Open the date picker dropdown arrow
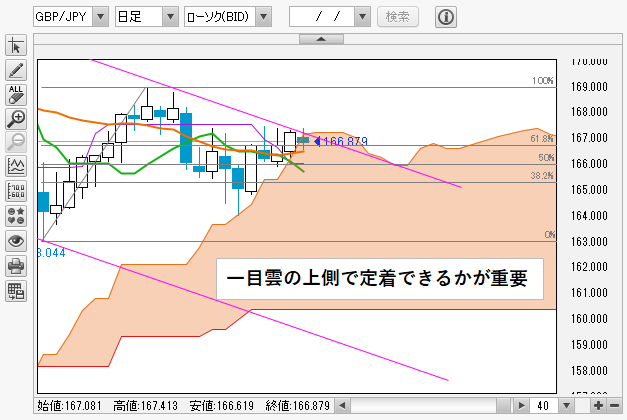 pyautogui.click(x=362, y=17)
